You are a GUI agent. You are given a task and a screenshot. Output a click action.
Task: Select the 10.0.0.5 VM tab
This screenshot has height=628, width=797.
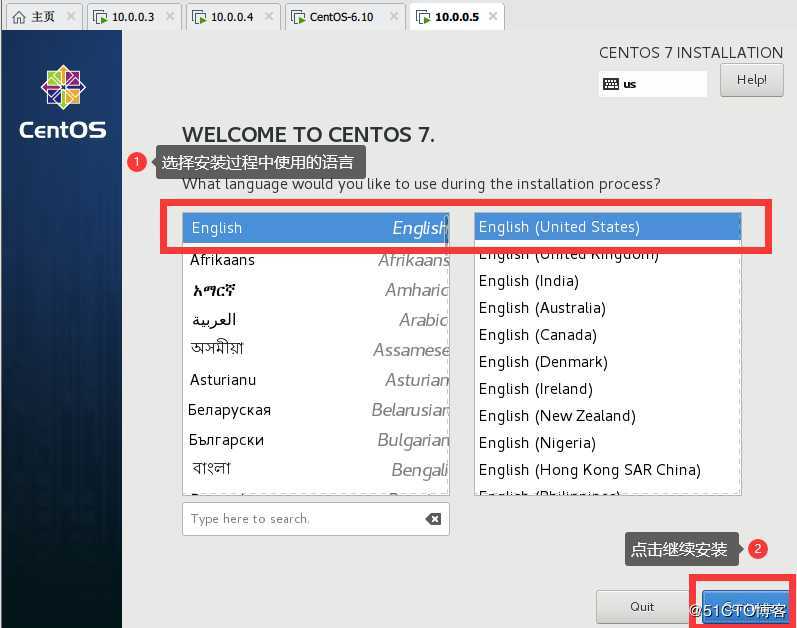[x=457, y=17]
